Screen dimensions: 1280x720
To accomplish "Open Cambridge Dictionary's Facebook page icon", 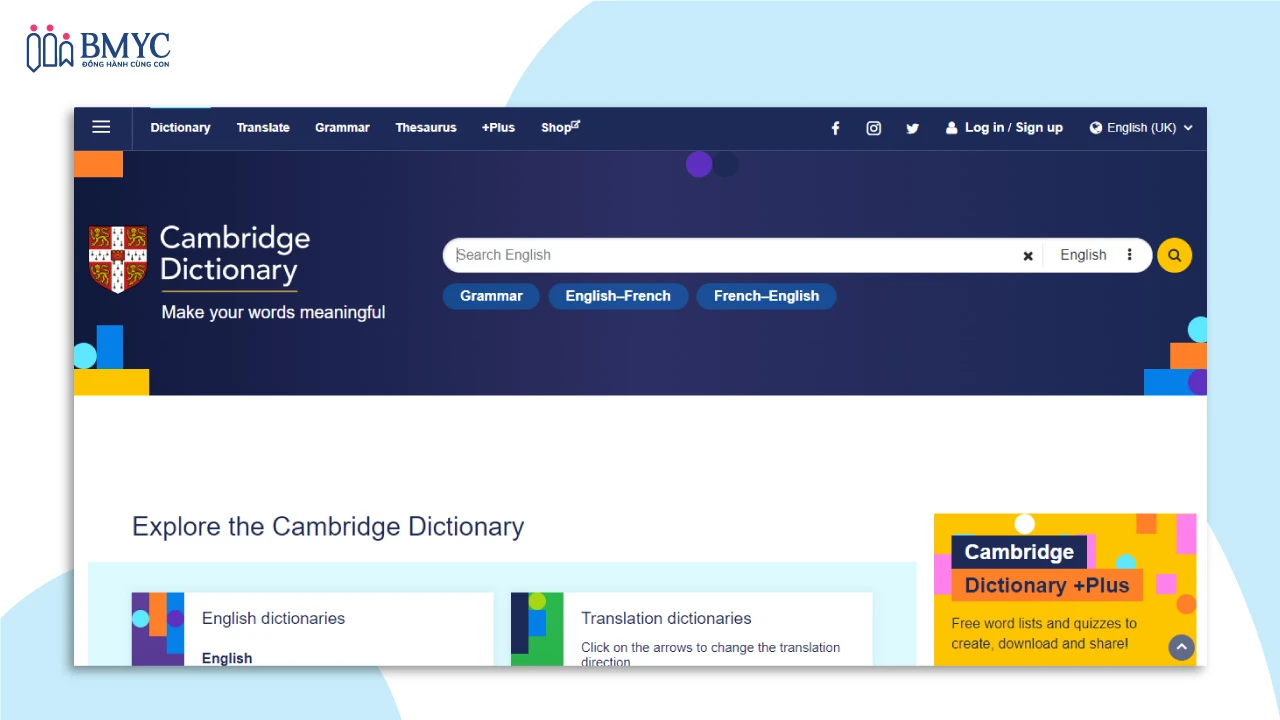I will click(x=835, y=128).
